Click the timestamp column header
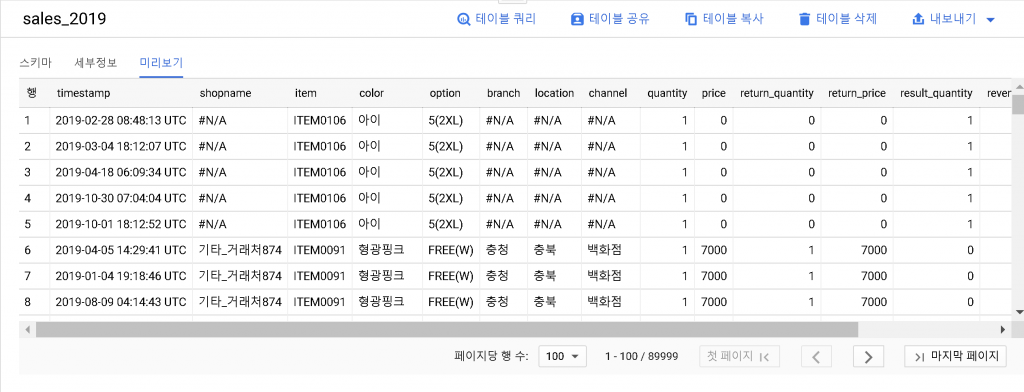Image resolution: width=1024 pixels, height=392 pixels. (x=84, y=93)
